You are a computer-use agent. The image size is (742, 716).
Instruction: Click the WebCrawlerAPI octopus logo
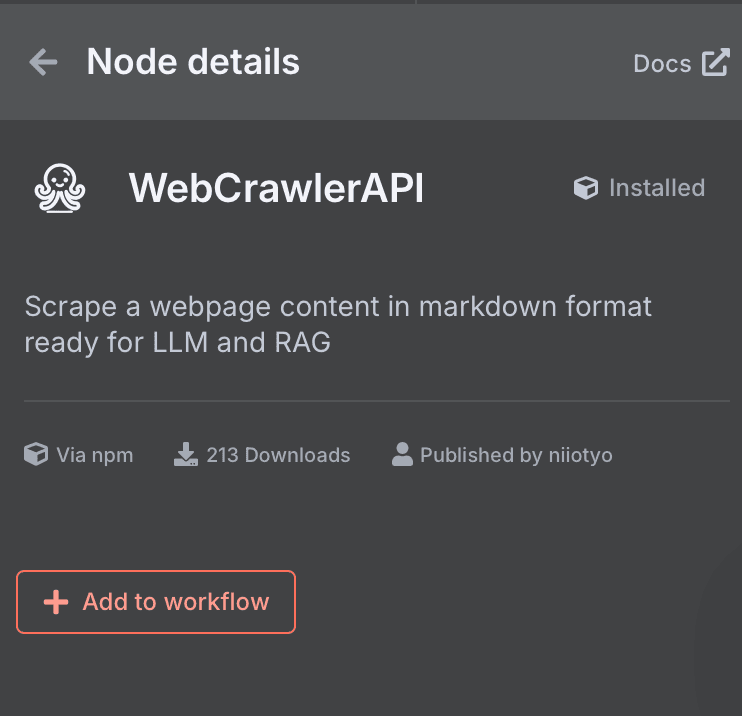[x=61, y=188]
